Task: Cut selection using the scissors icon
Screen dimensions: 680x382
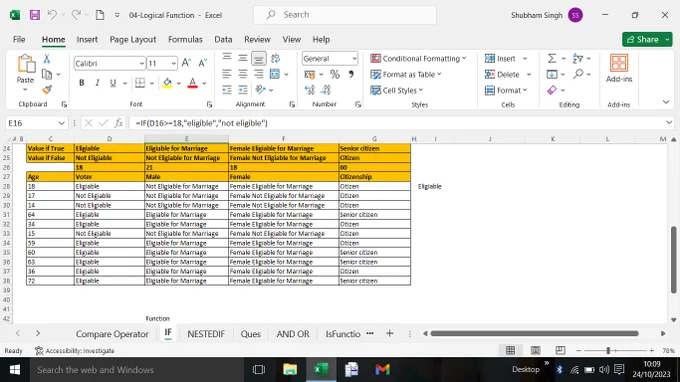Action: pyautogui.click(x=47, y=59)
